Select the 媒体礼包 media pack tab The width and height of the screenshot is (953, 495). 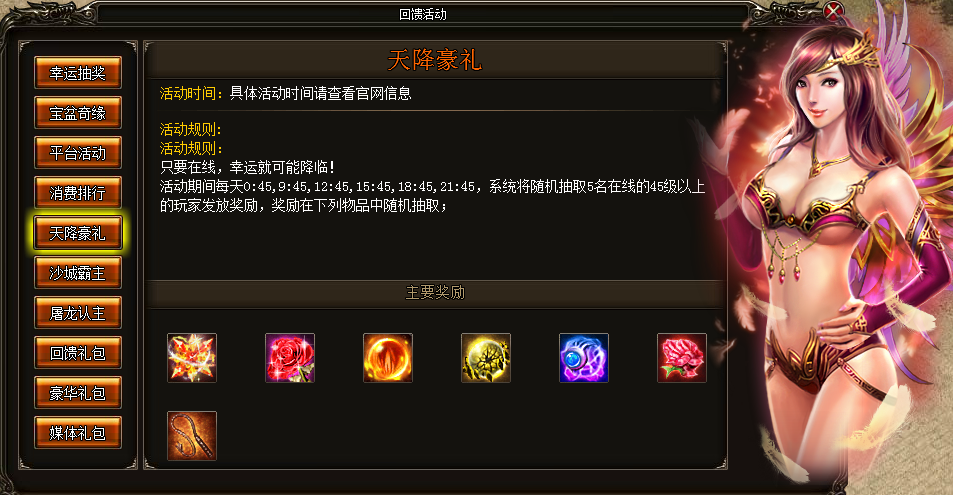click(78, 433)
